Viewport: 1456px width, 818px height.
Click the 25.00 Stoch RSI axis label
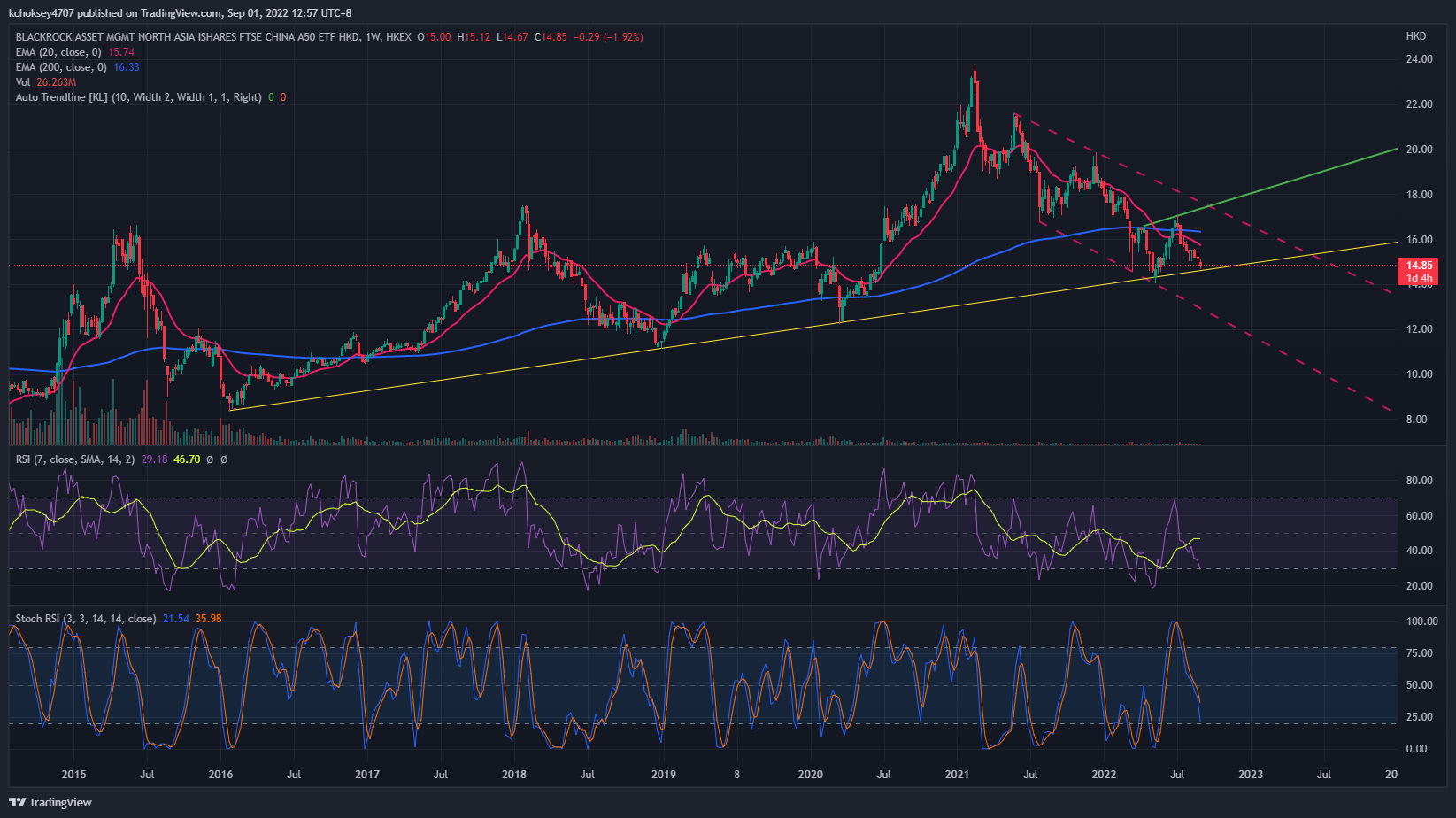tap(1419, 717)
